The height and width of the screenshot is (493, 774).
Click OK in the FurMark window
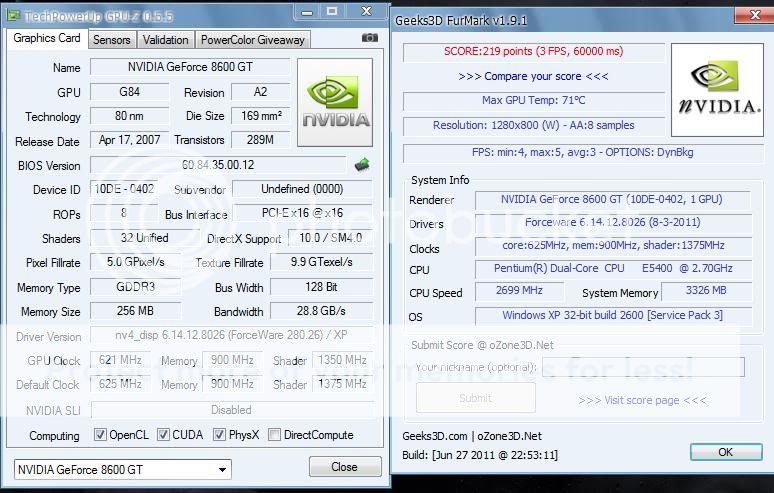726,452
